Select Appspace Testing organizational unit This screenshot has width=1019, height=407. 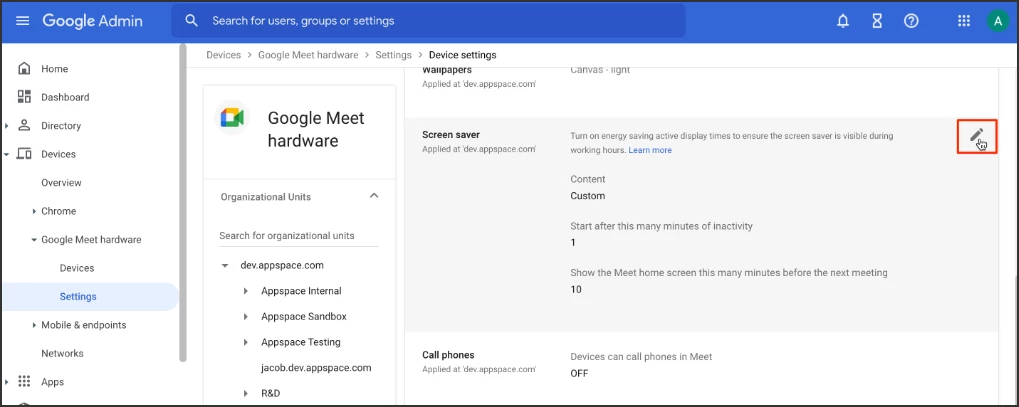pyautogui.click(x=301, y=342)
